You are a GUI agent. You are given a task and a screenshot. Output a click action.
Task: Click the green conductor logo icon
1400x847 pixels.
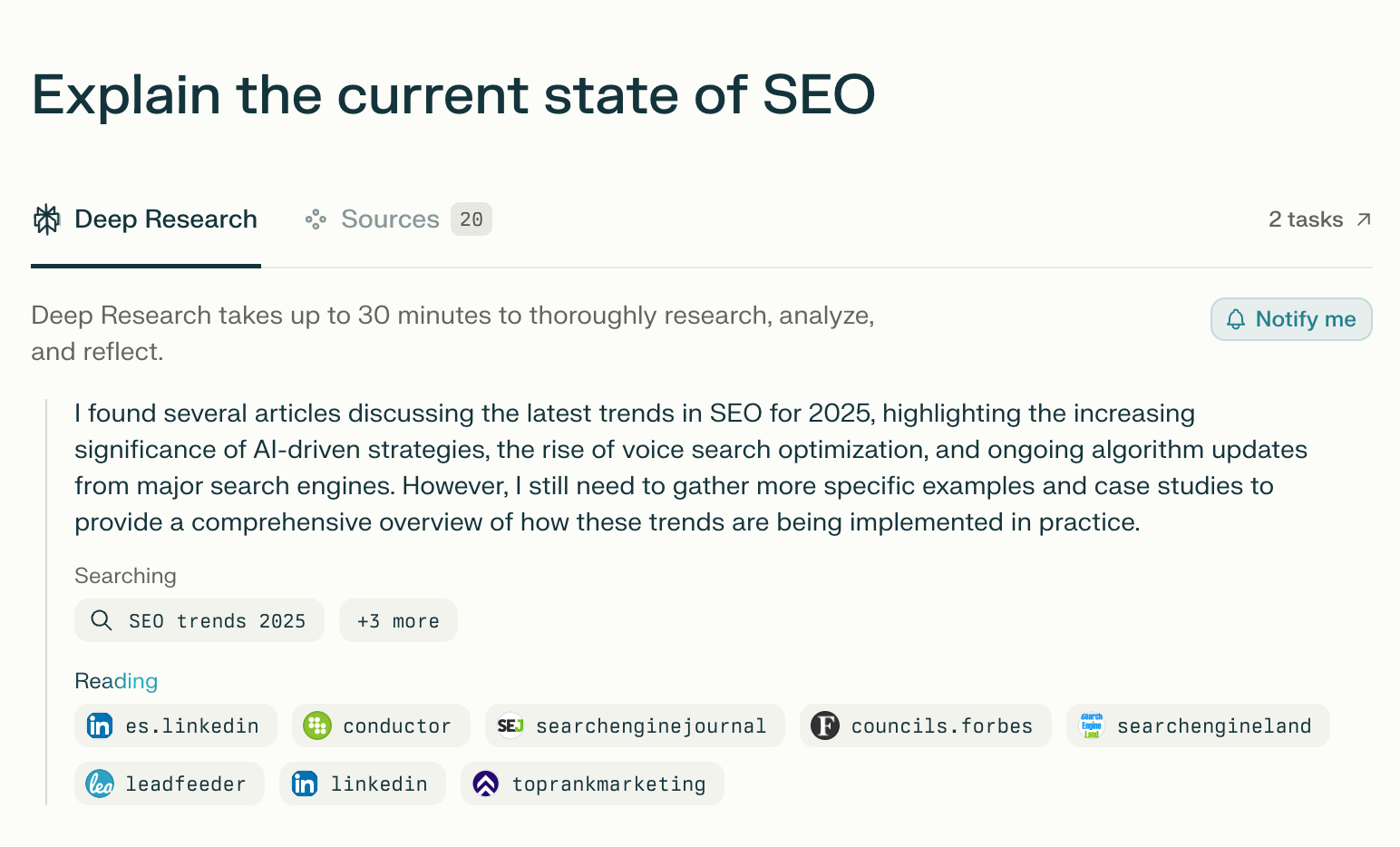317,725
